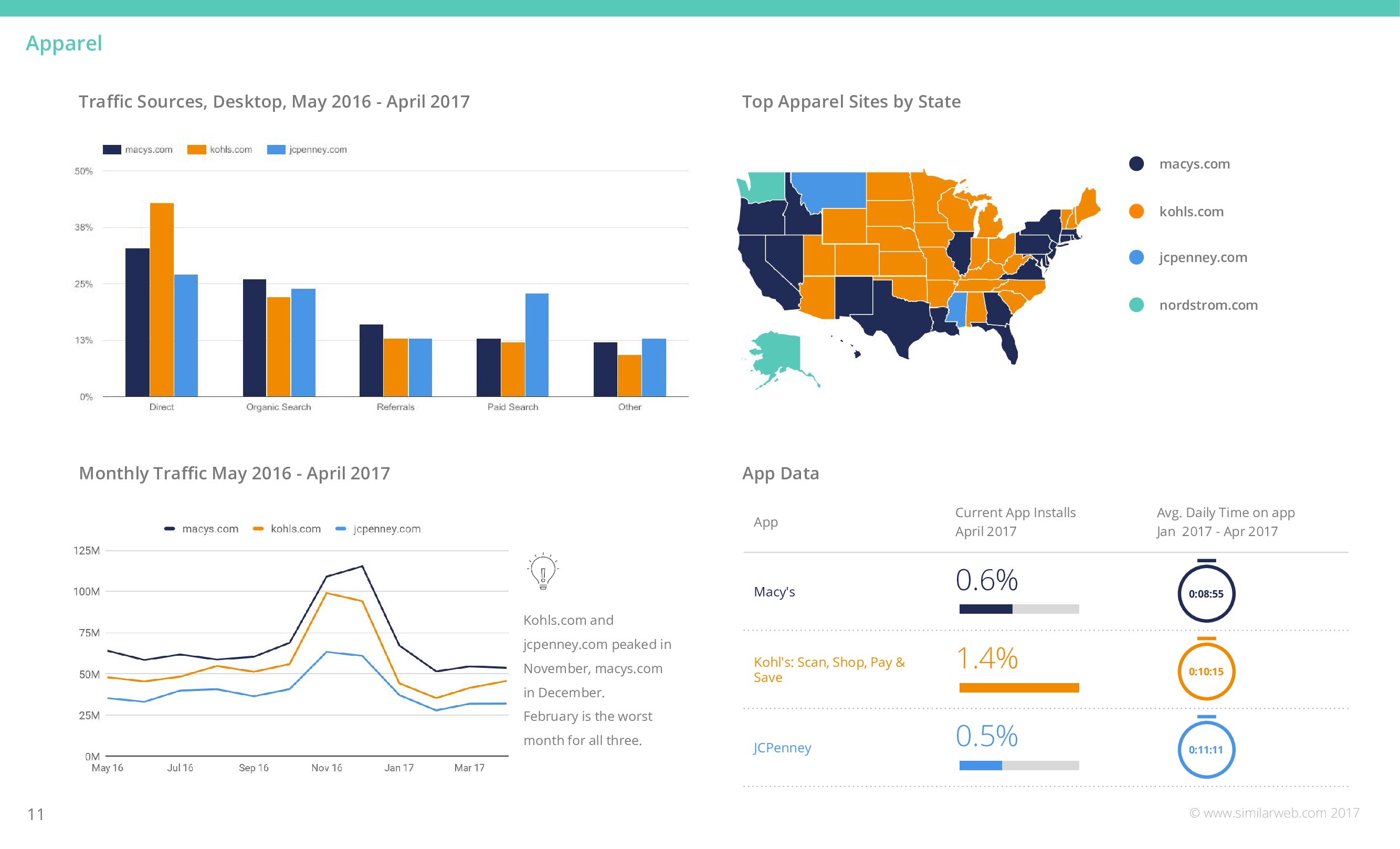1400x849 pixels.
Task: Click the lightbulb insight icon
Action: [x=543, y=571]
